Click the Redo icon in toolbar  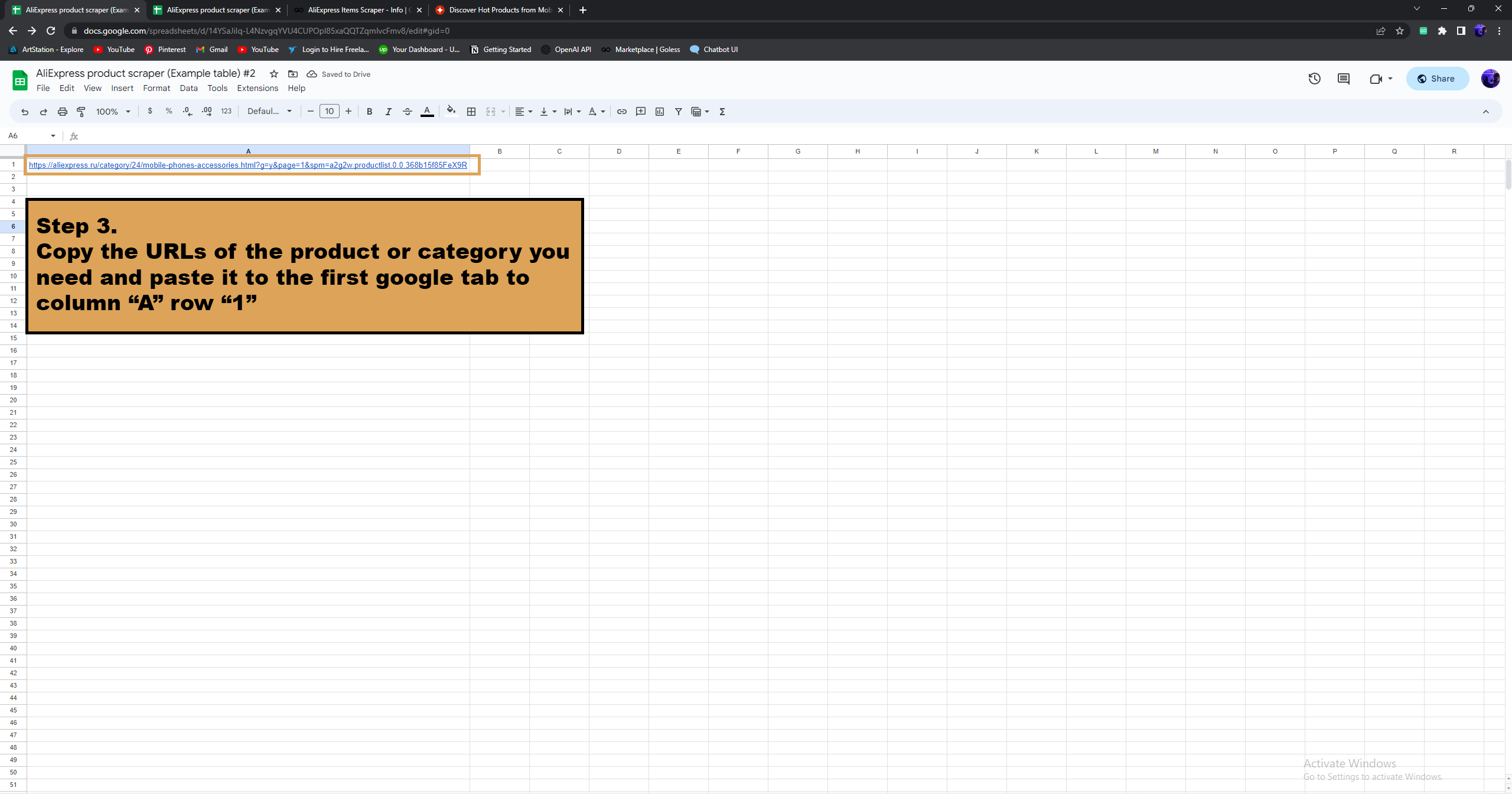(x=43, y=112)
